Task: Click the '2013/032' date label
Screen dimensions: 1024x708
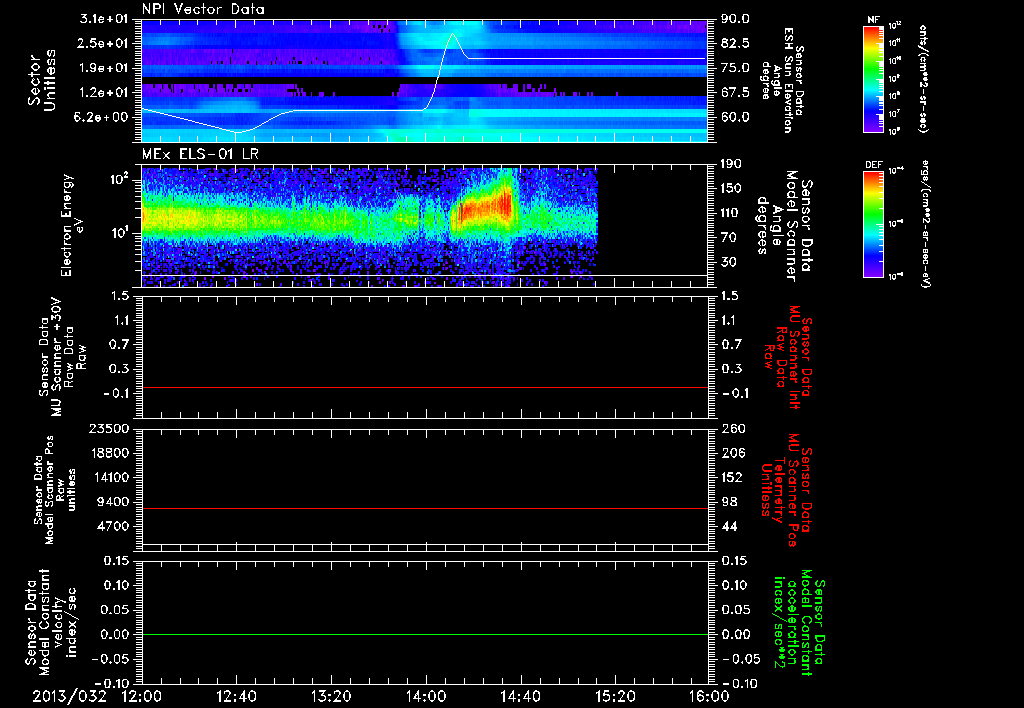Action: (69, 696)
